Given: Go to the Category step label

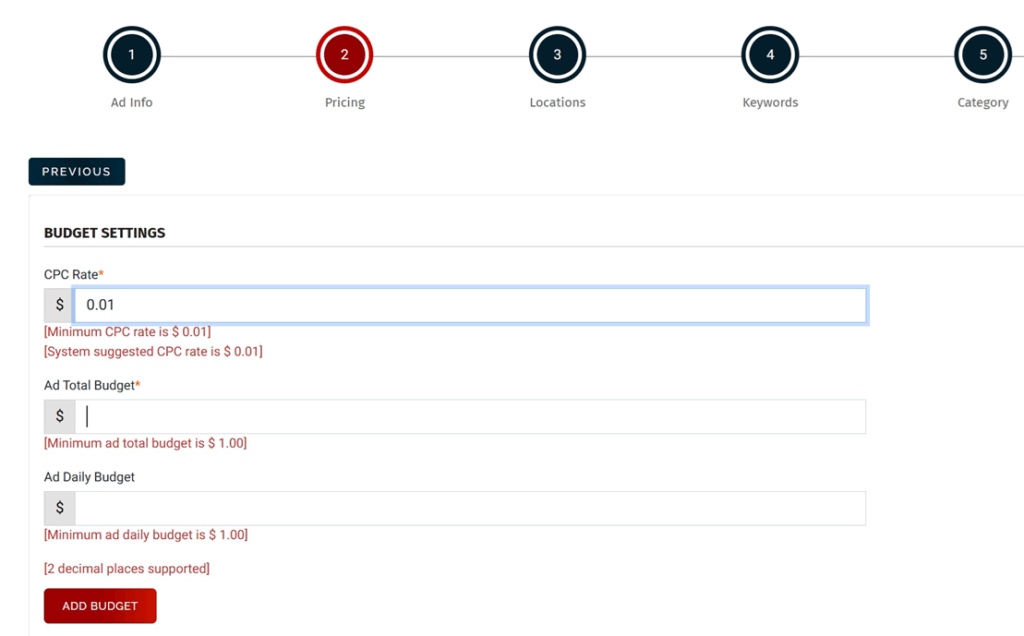Looking at the screenshot, I should click(982, 102).
